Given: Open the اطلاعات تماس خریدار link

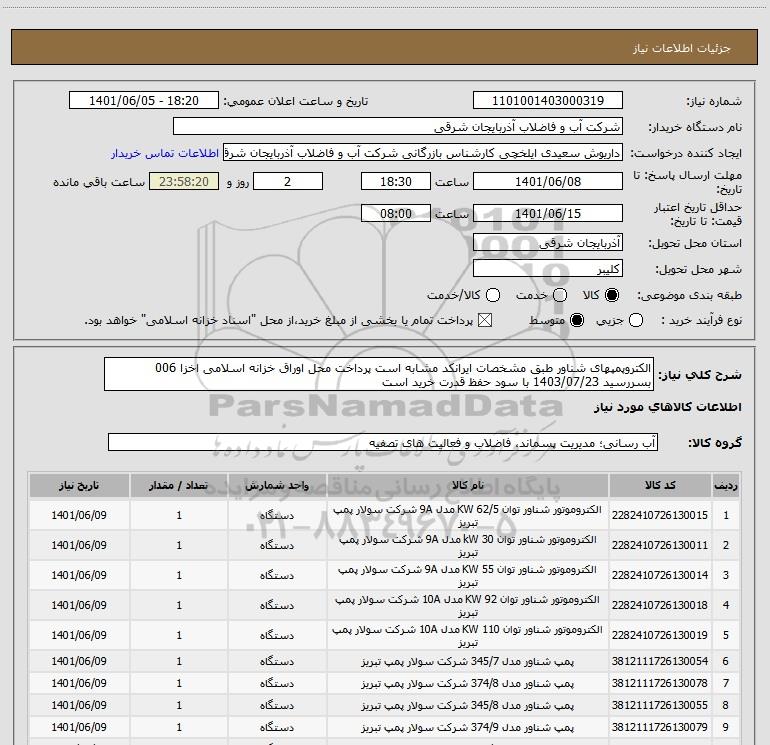Looking at the screenshot, I should pyautogui.click(x=165, y=153).
